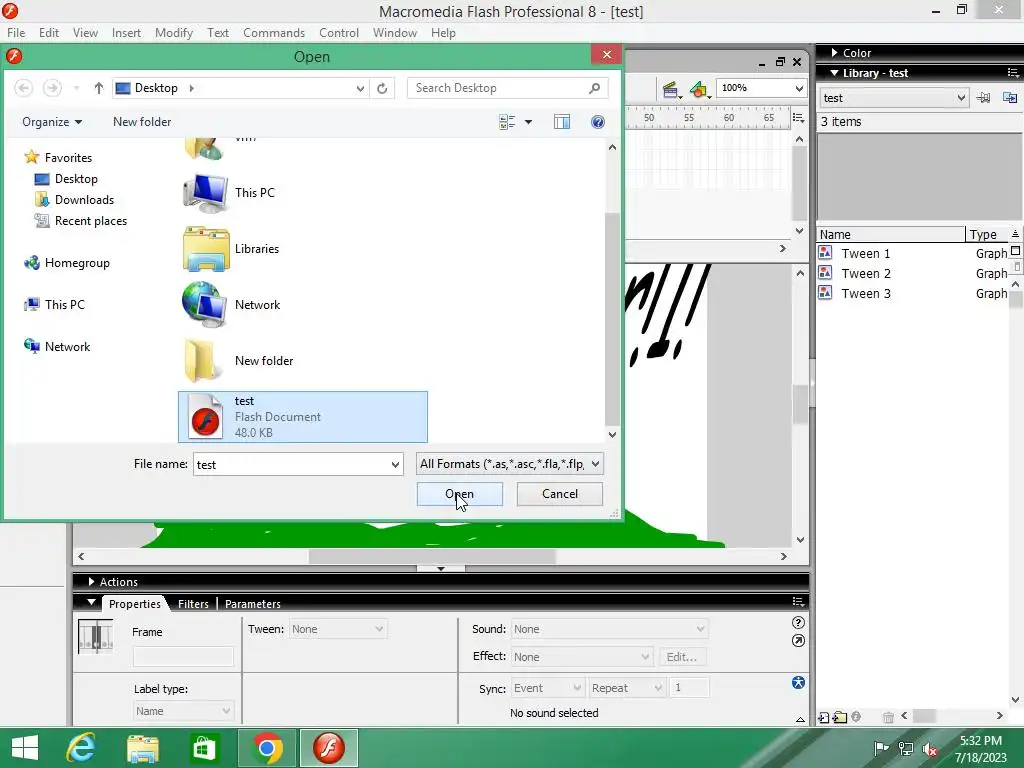Click Library item Properties info icon
The width and height of the screenshot is (1024, 768).
coord(856,716)
